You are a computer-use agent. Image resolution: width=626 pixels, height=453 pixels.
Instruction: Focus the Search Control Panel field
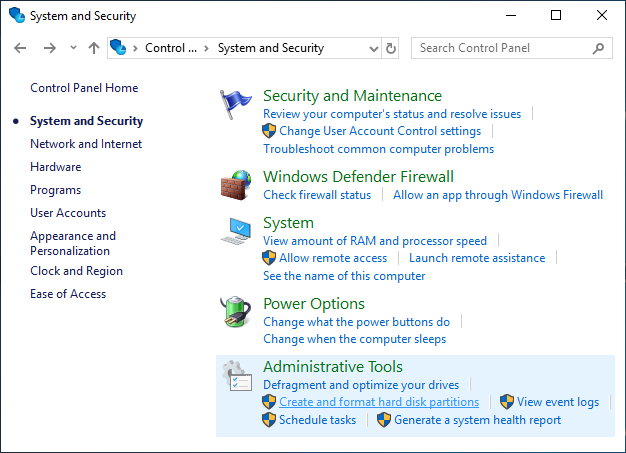pos(512,48)
